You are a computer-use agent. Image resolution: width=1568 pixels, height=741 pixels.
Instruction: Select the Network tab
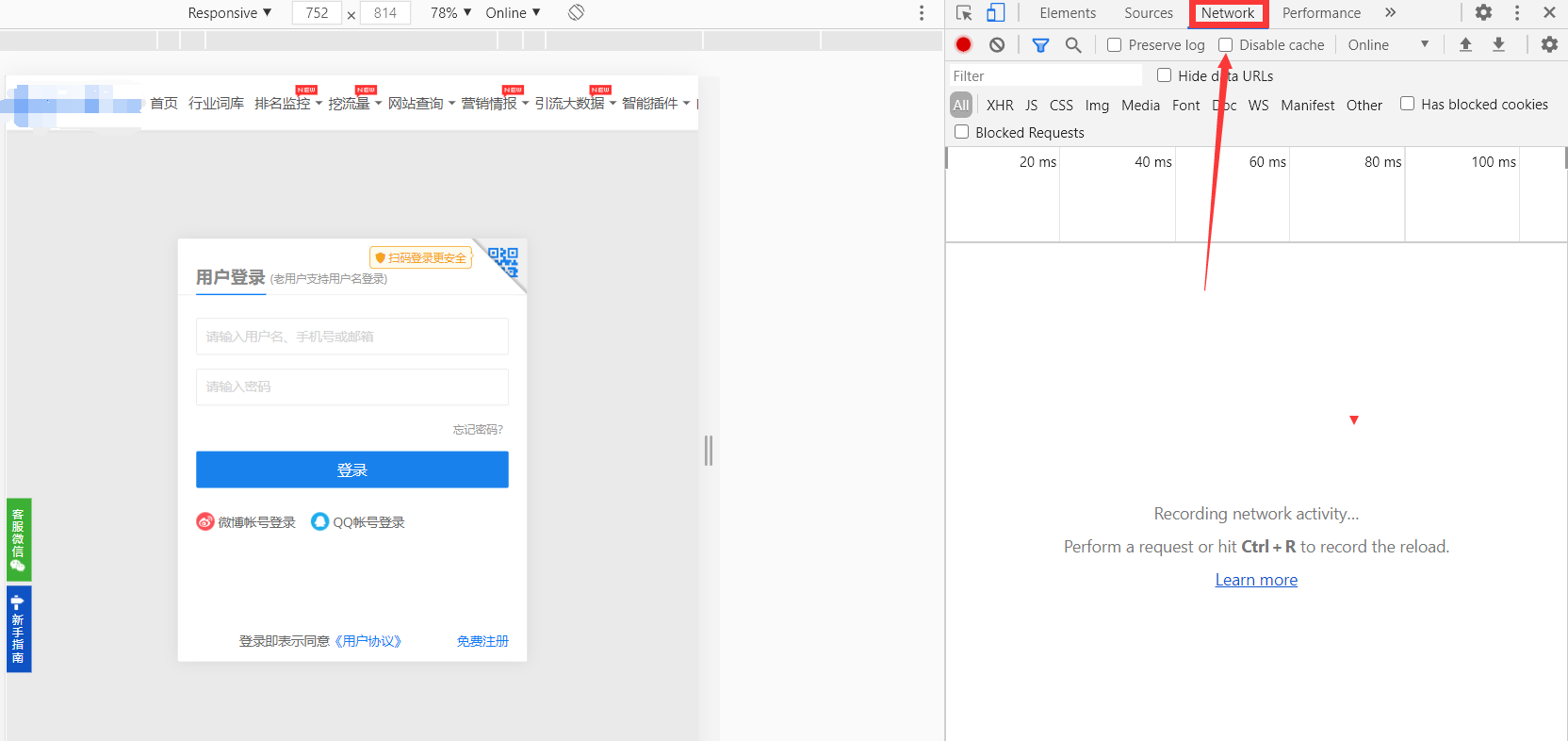click(x=1228, y=13)
